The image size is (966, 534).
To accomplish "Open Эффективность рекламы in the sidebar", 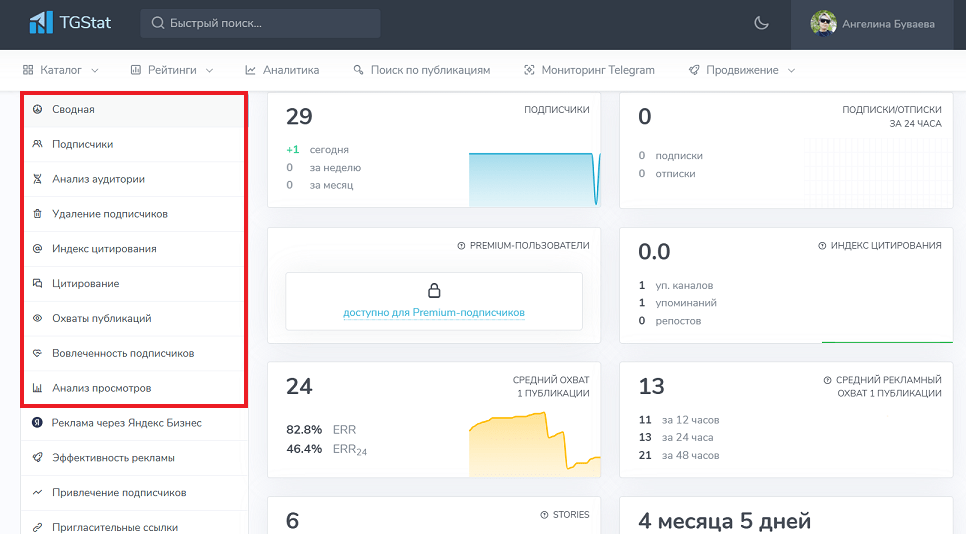I will (x=113, y=458).
